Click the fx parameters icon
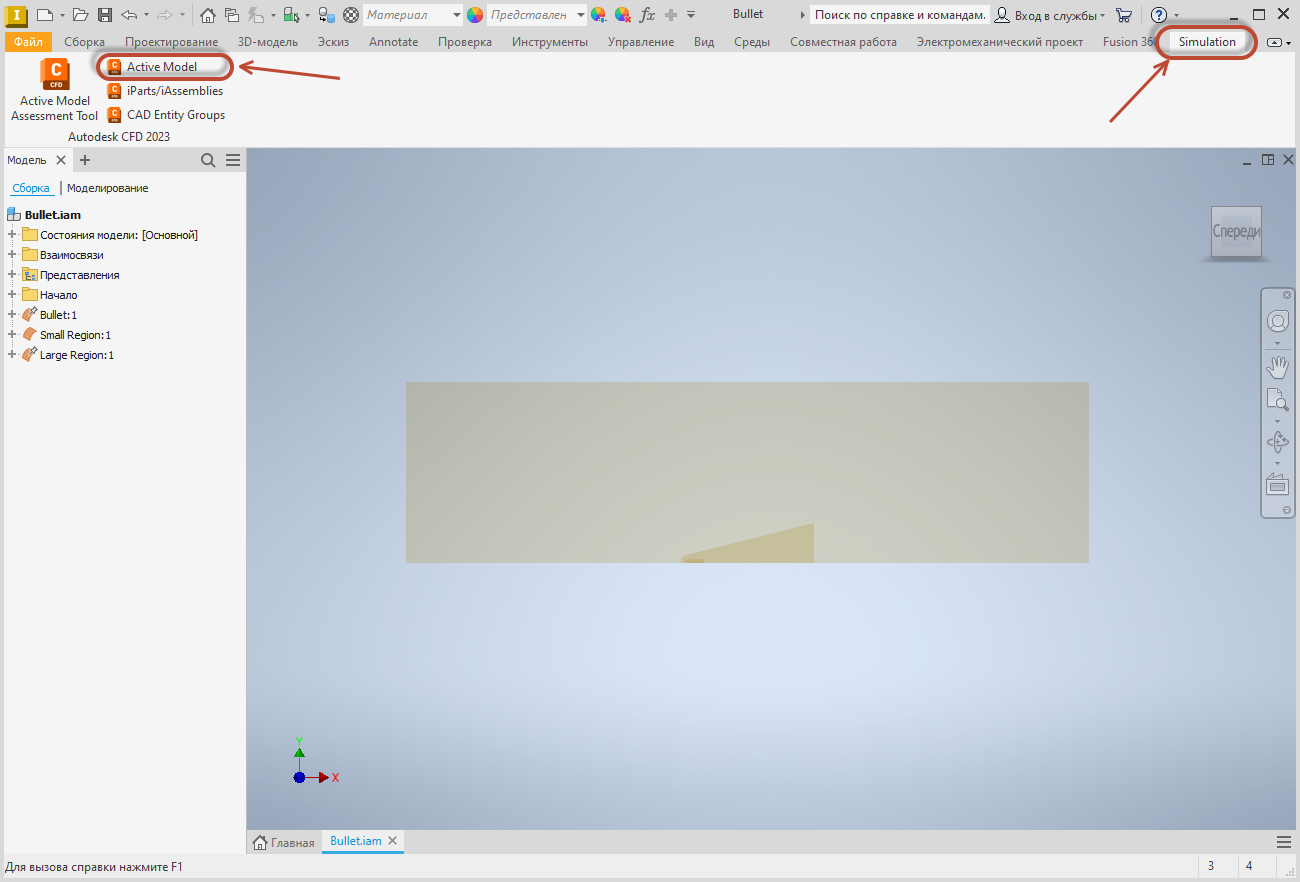 click(647, 15)
